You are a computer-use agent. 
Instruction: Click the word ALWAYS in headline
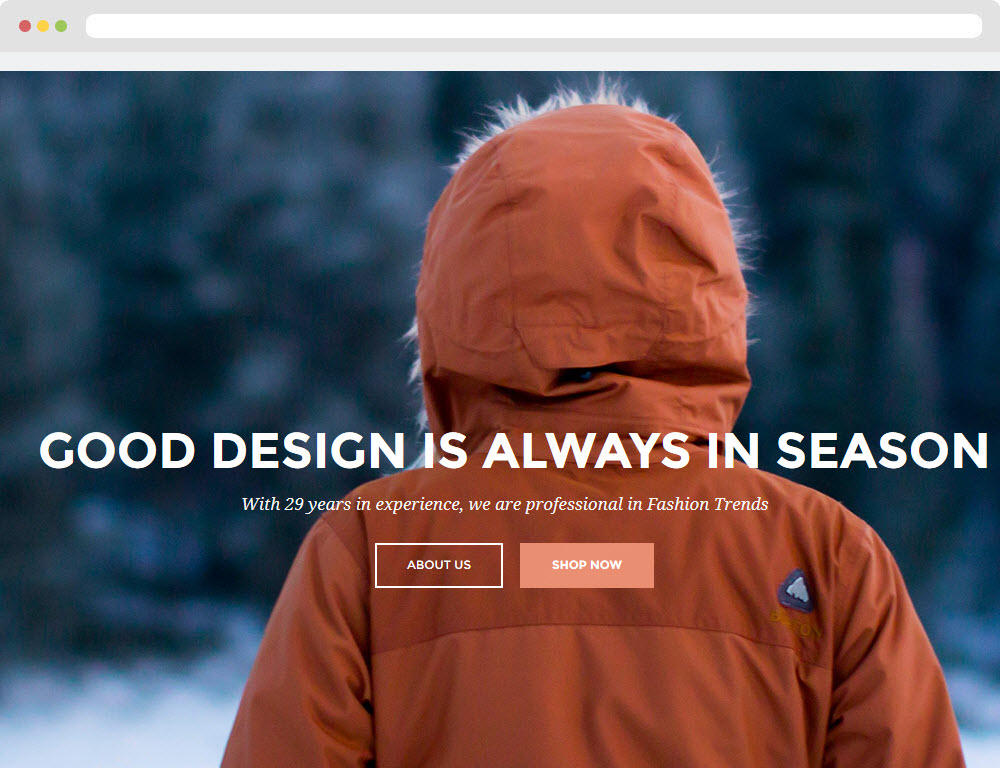587,450
